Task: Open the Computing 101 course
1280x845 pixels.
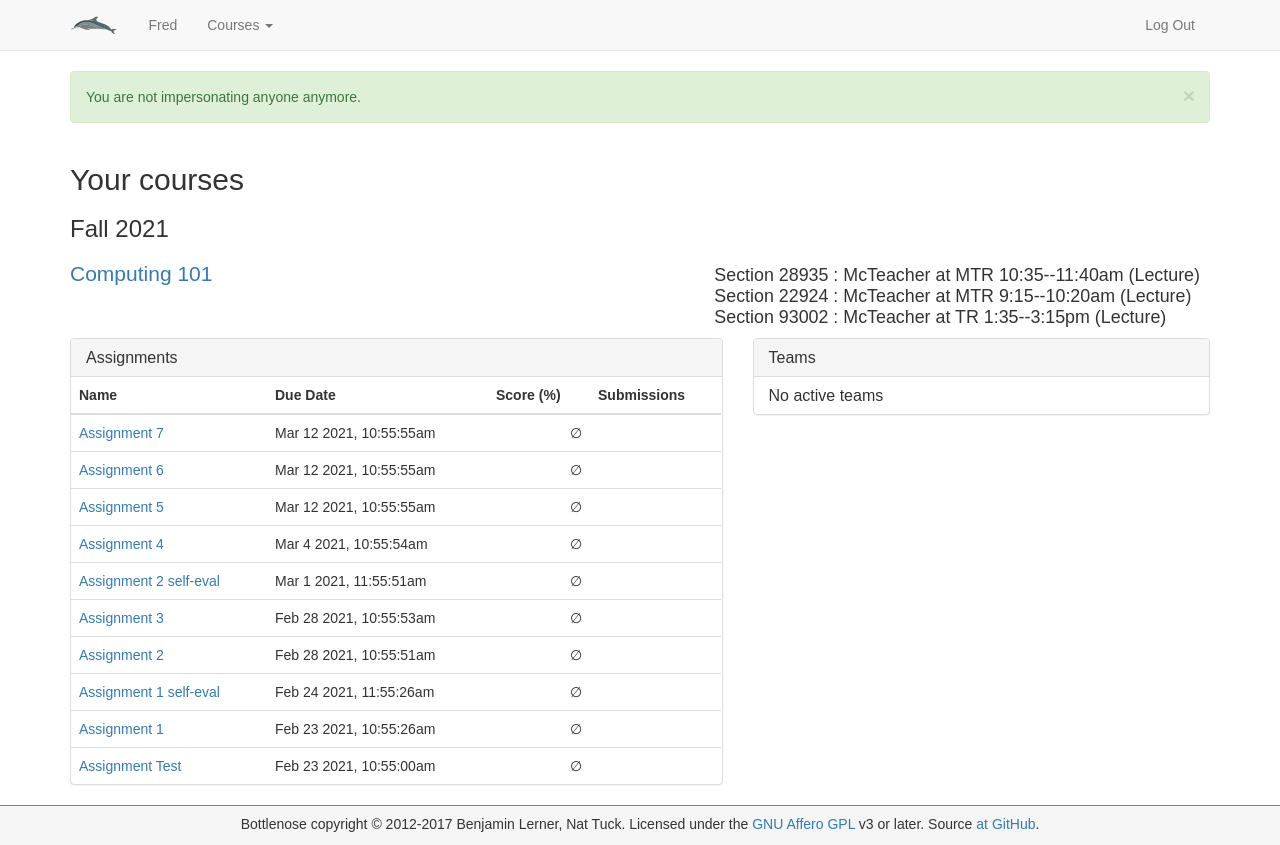Action: [x=141, y=274]
